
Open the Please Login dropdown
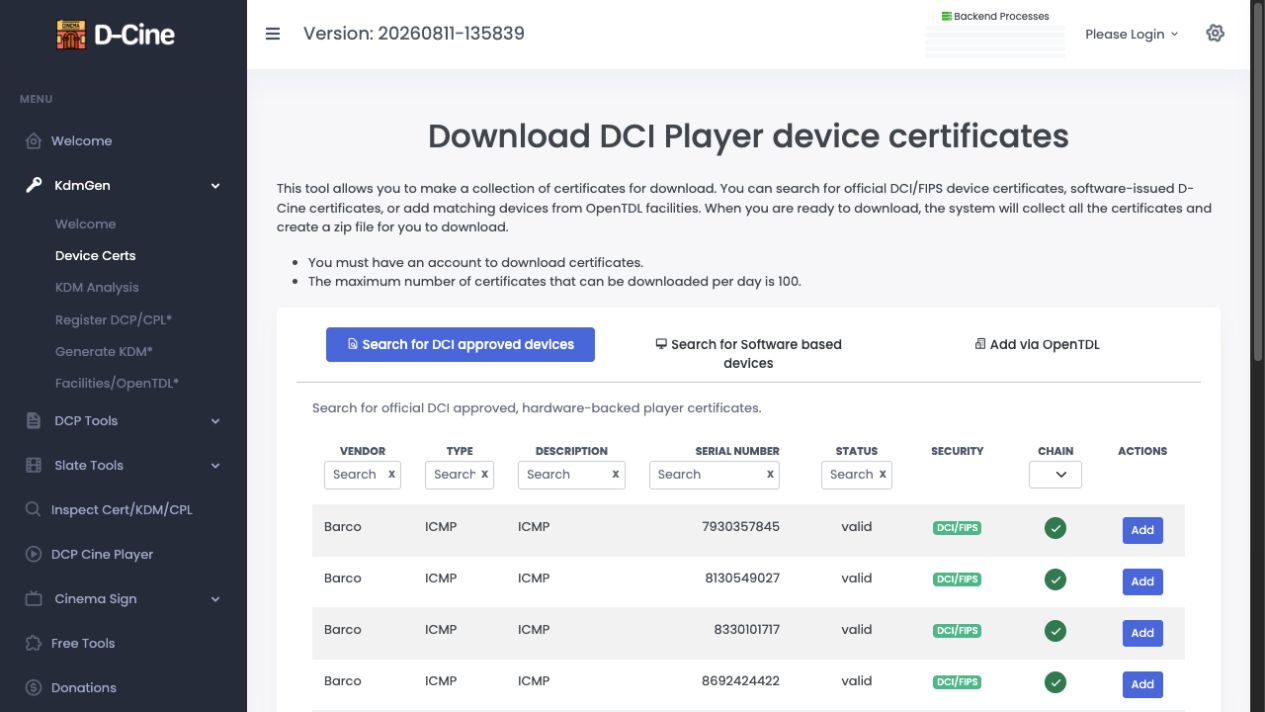click(x=1132, y=34)
